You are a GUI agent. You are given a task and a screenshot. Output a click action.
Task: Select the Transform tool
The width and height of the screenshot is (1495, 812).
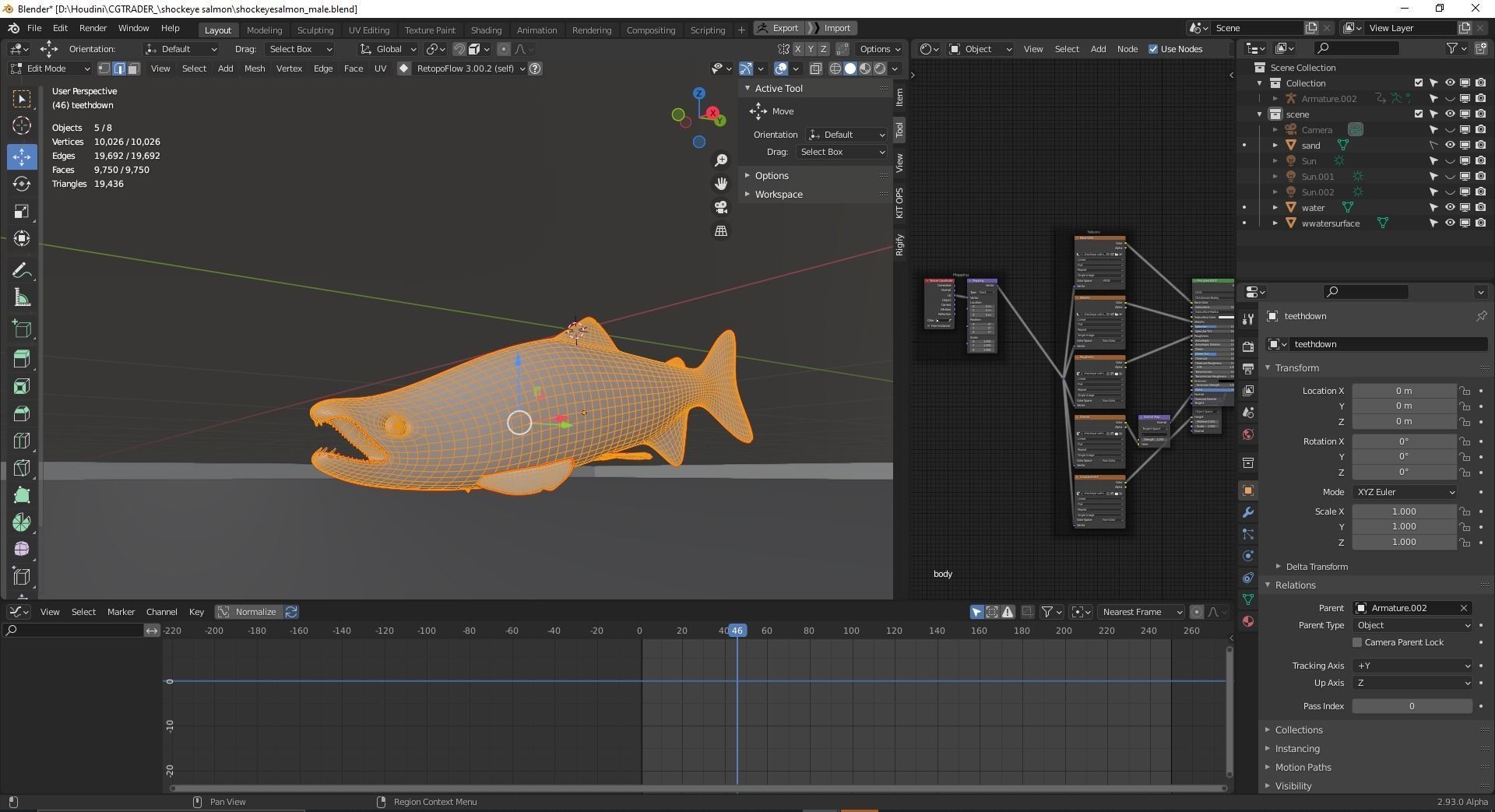[x=22, y=239]
